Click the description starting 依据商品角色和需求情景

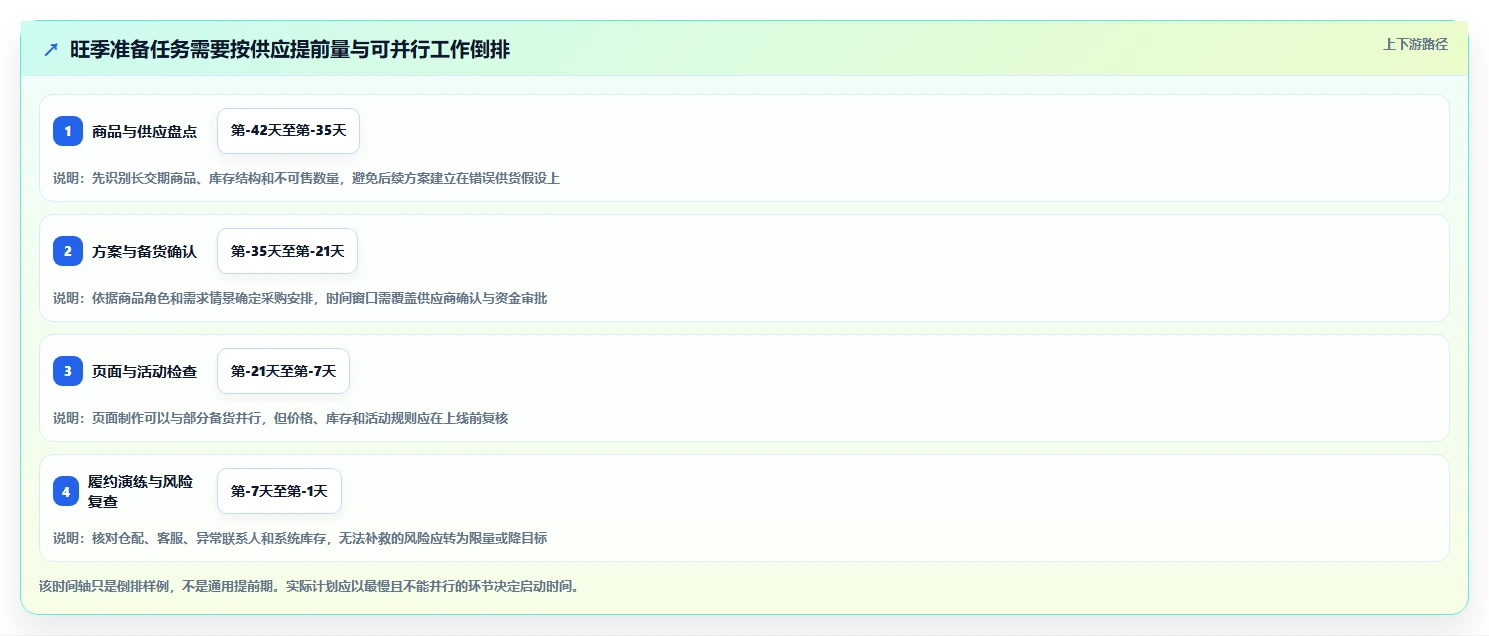pyautogui.click(x=300, y=298)
